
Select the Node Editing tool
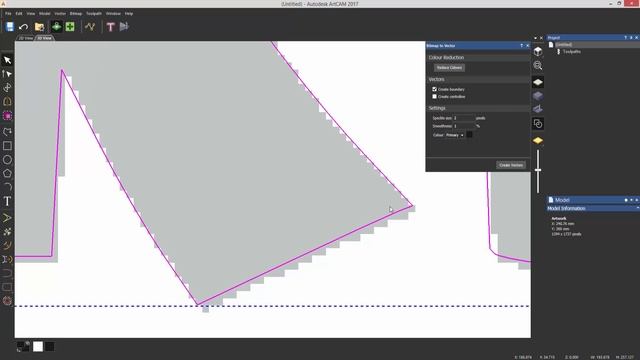(7, 74)
